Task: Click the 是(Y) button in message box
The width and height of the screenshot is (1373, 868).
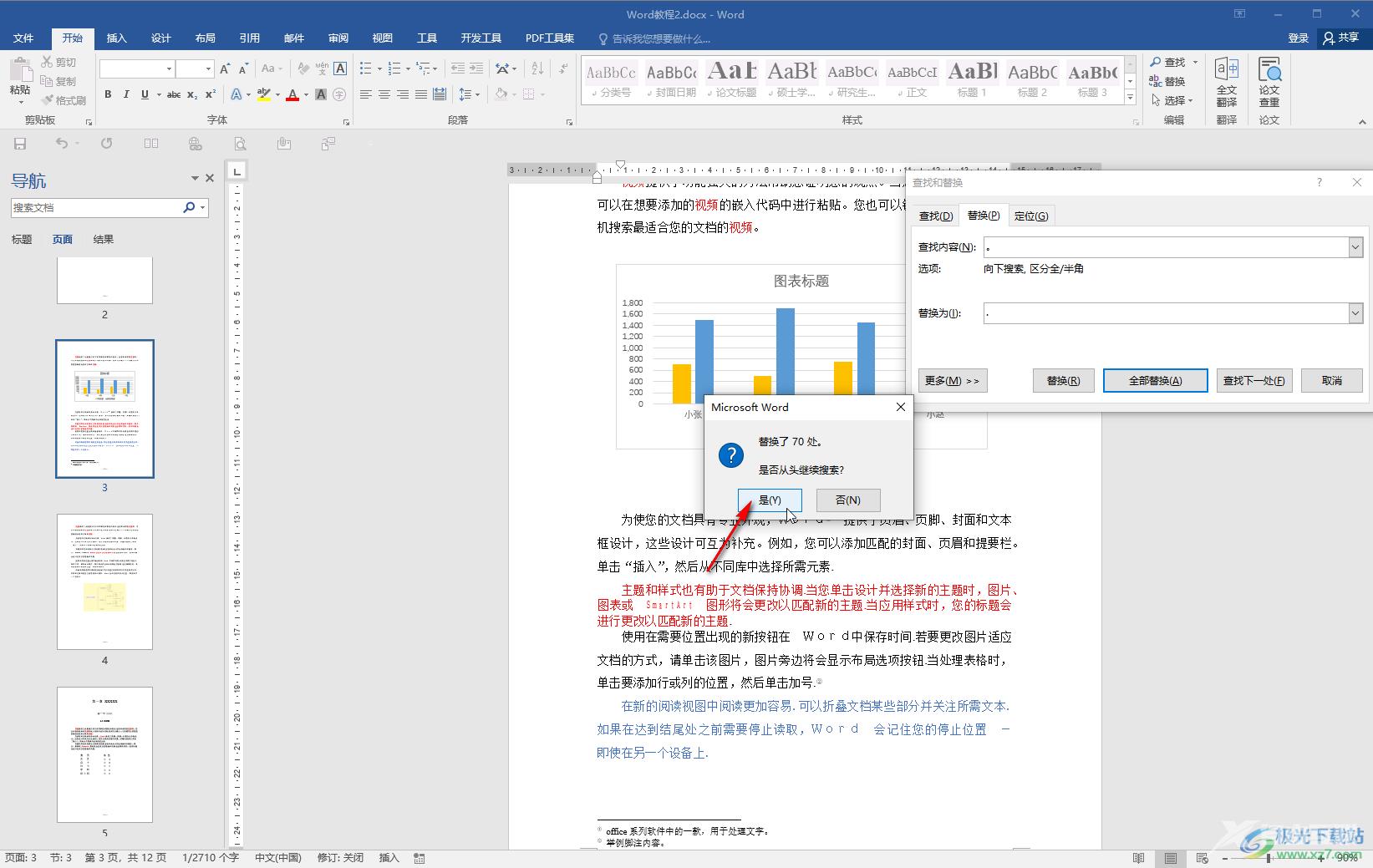Action: [770, 500]
